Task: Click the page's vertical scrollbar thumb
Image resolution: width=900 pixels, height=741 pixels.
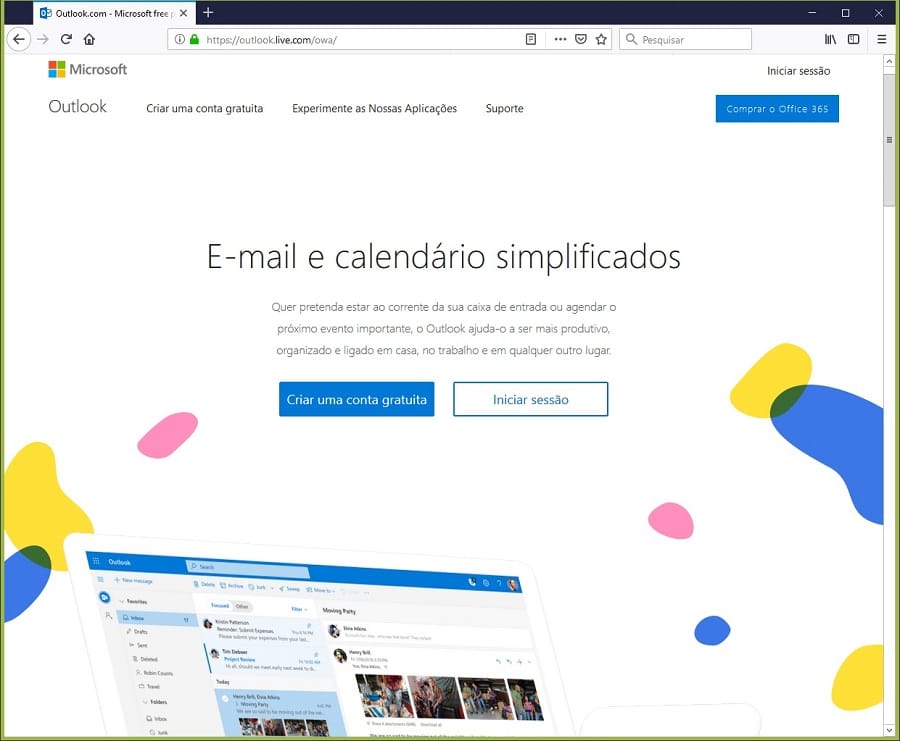Action: pos(889,140)
